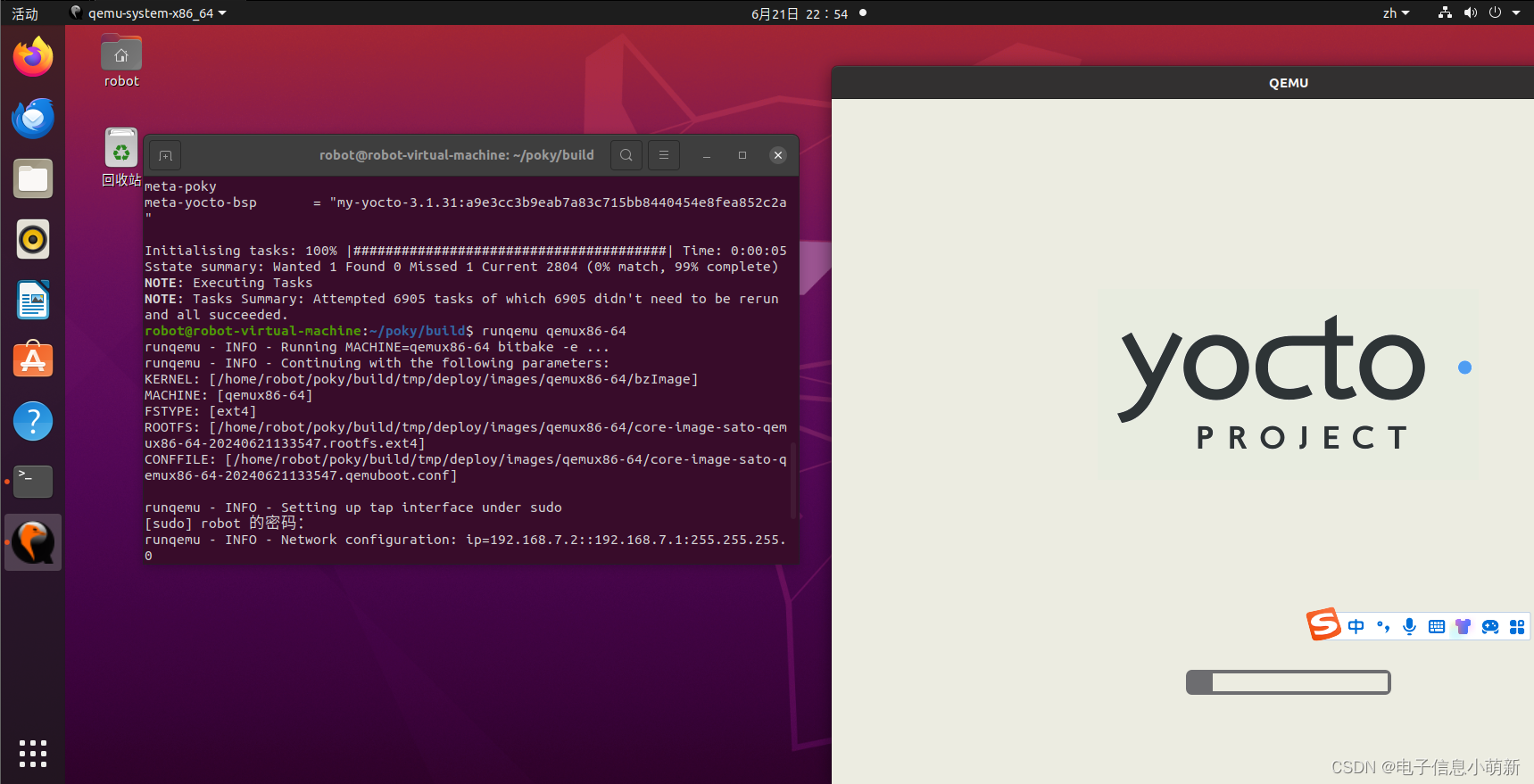Close the terminal window
The height and width of the screenshot is (784, 1534).
(x=778, y=155)
